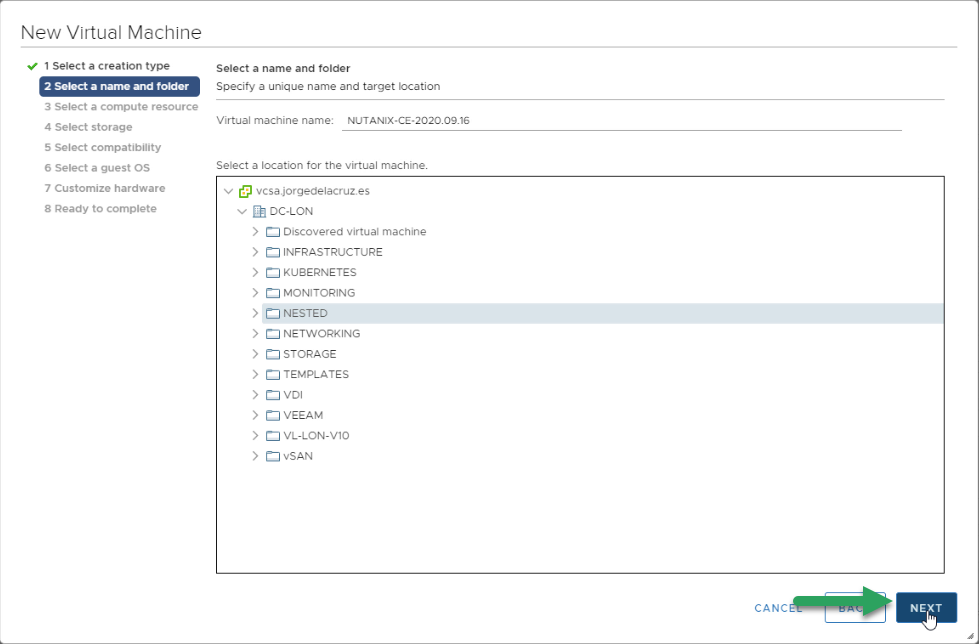Image resolution: width=979 pixels, height=644 pixels.
Task: Expand the NESTED folder chevron
Action: pos(255,313)
